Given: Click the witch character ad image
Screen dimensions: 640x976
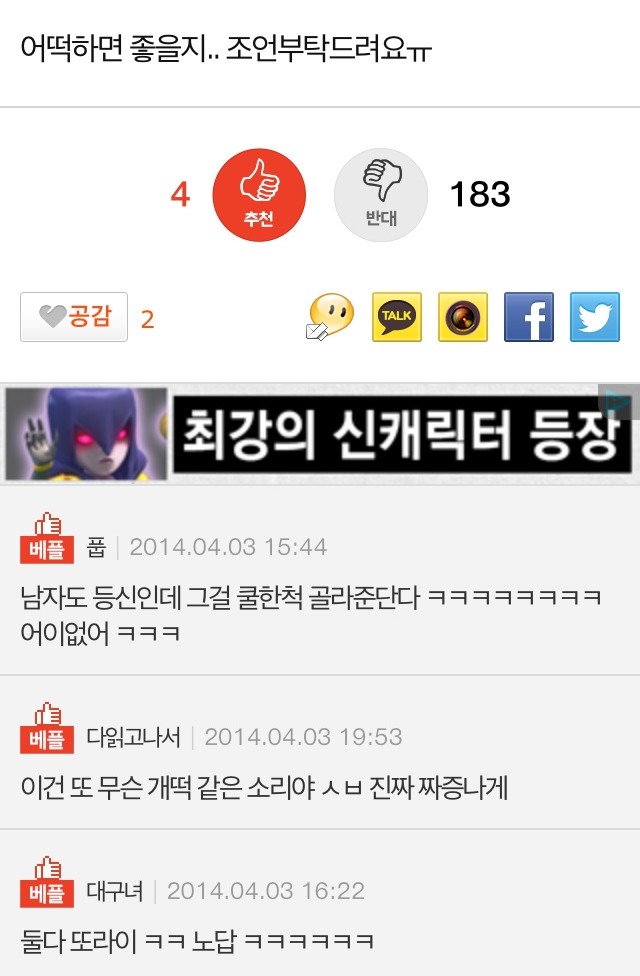Looking at the screenshot, I should tap(86, 434).
